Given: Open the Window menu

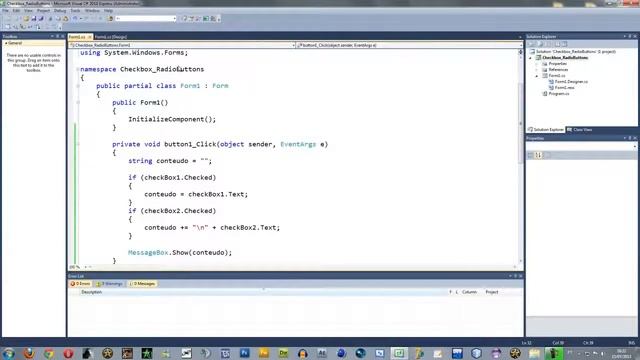Looking at the screenshot, I should click(92, 11).
